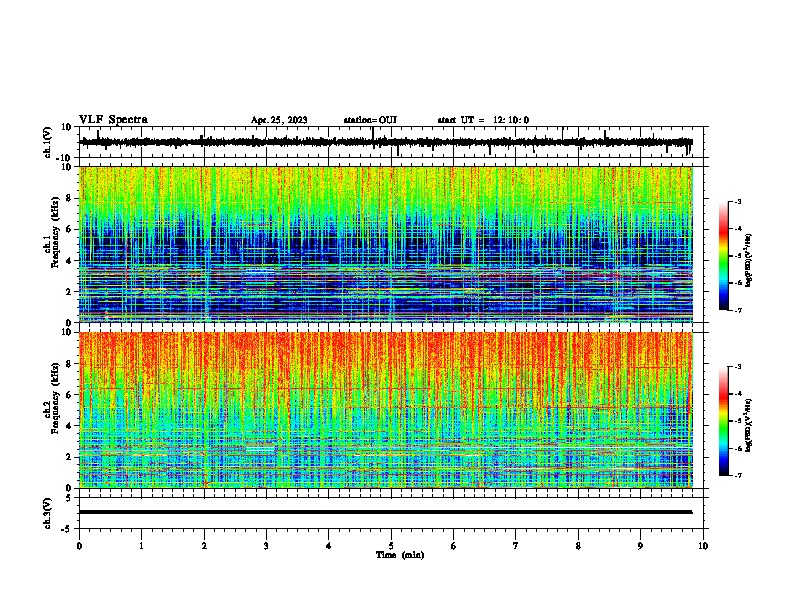Click the "-3" label on ch.2 color bar

[737, 367]
